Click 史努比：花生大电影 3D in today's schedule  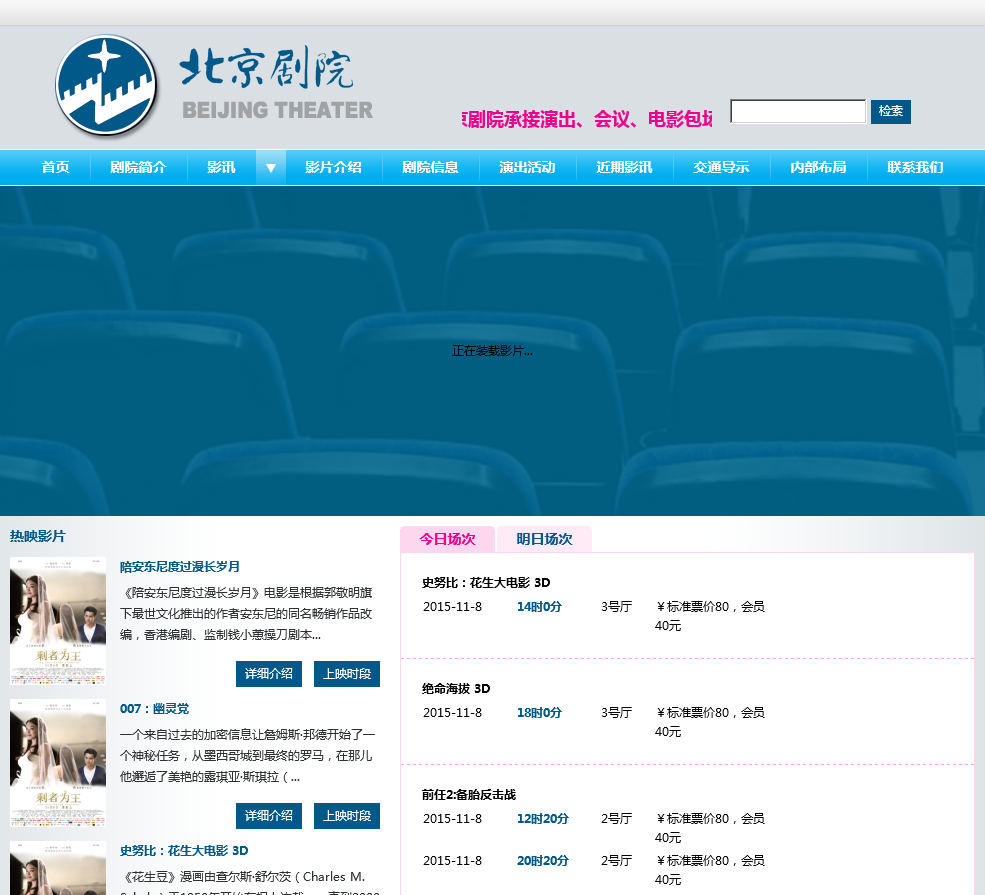pyautogui.click(x=486, y=583)
